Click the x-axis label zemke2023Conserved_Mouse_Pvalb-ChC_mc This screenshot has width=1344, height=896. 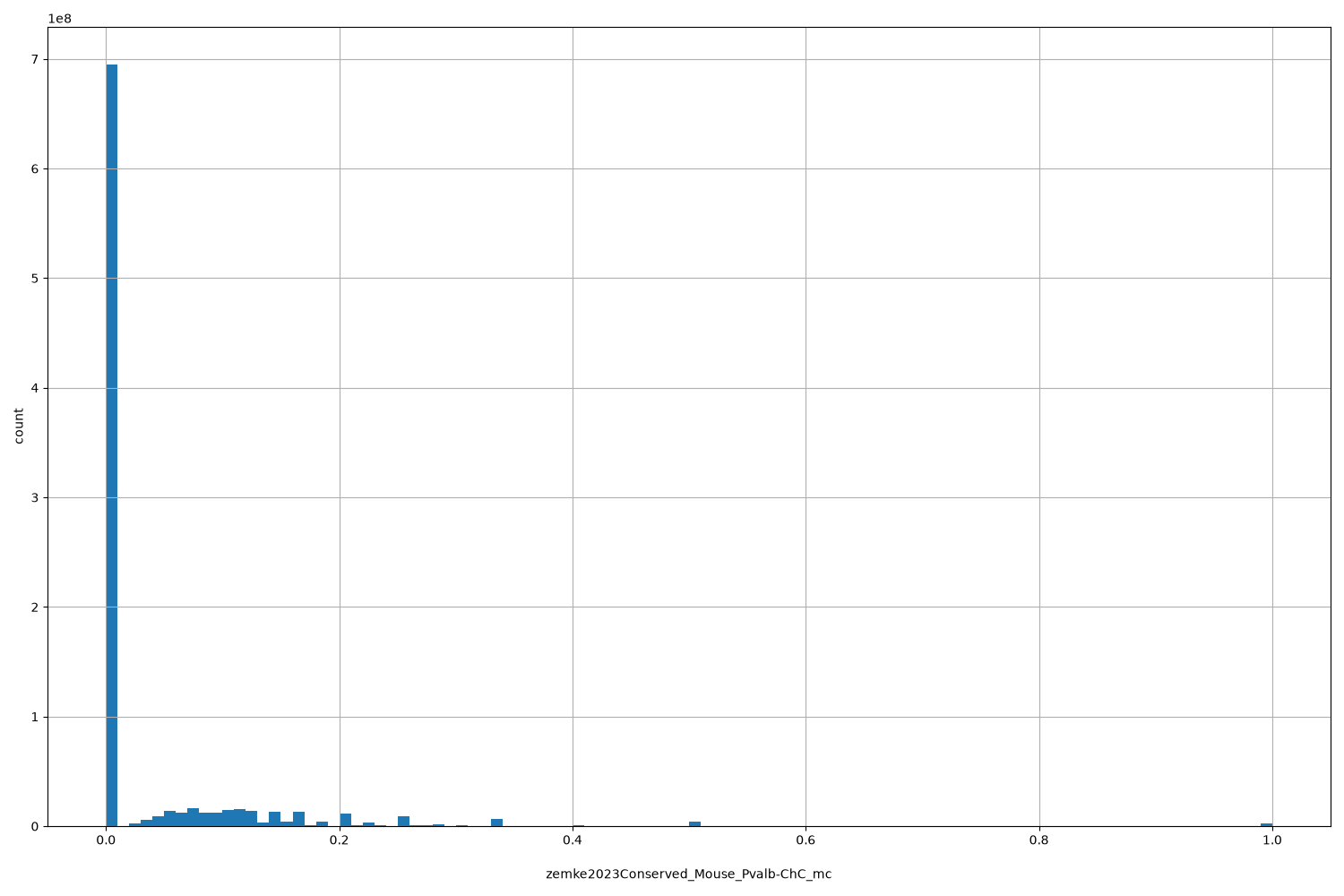pos(688,874)
